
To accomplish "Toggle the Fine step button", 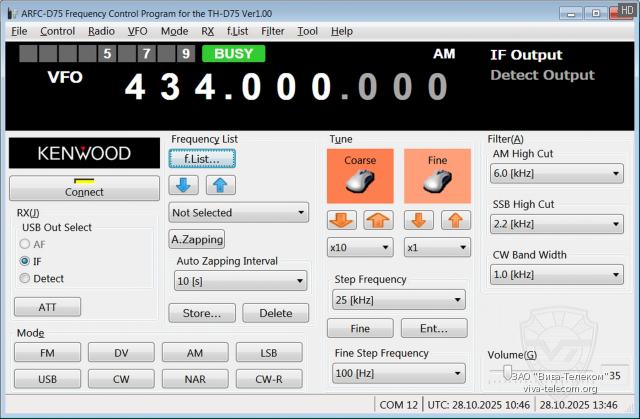I will pyautogui.click(x=360, y=328).
